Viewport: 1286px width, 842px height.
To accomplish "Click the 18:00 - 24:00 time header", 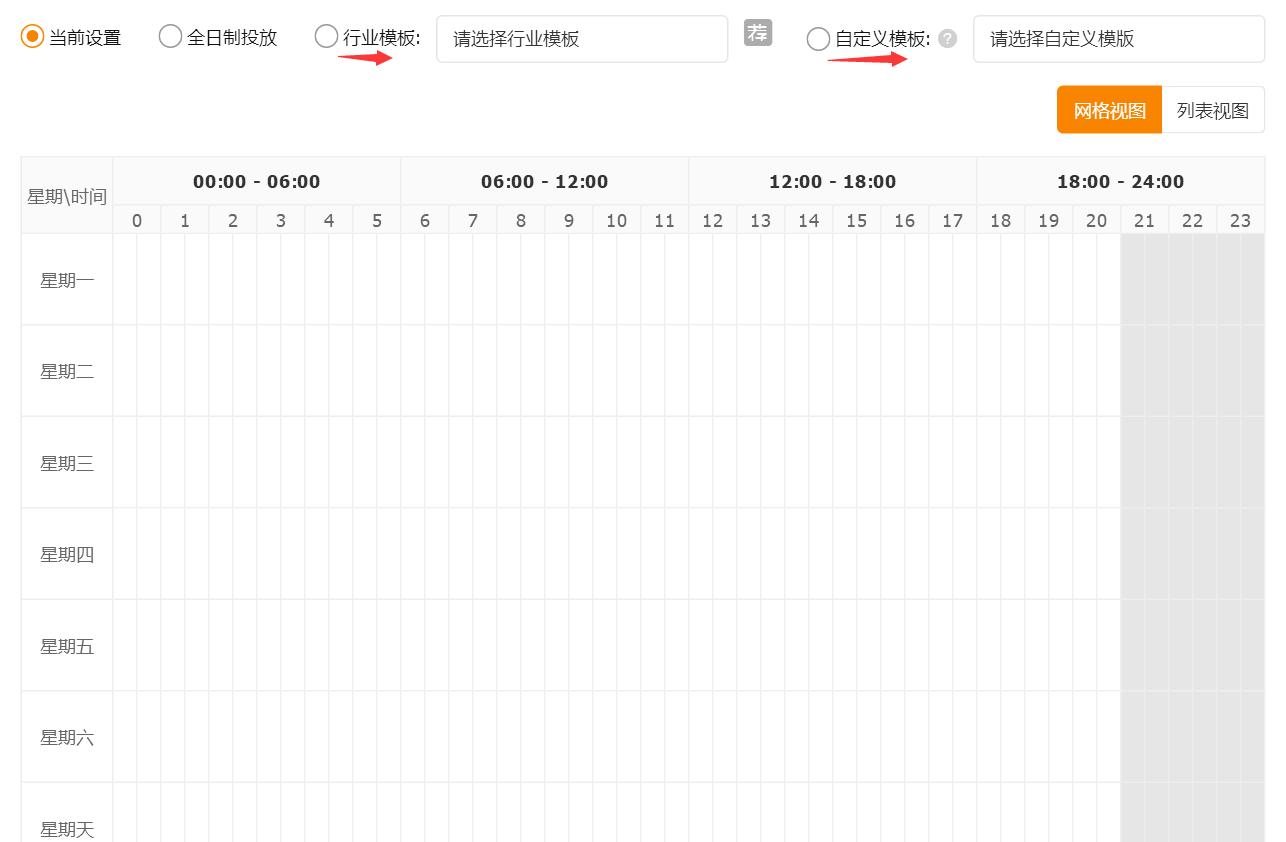I will (x=1120, y=181).
